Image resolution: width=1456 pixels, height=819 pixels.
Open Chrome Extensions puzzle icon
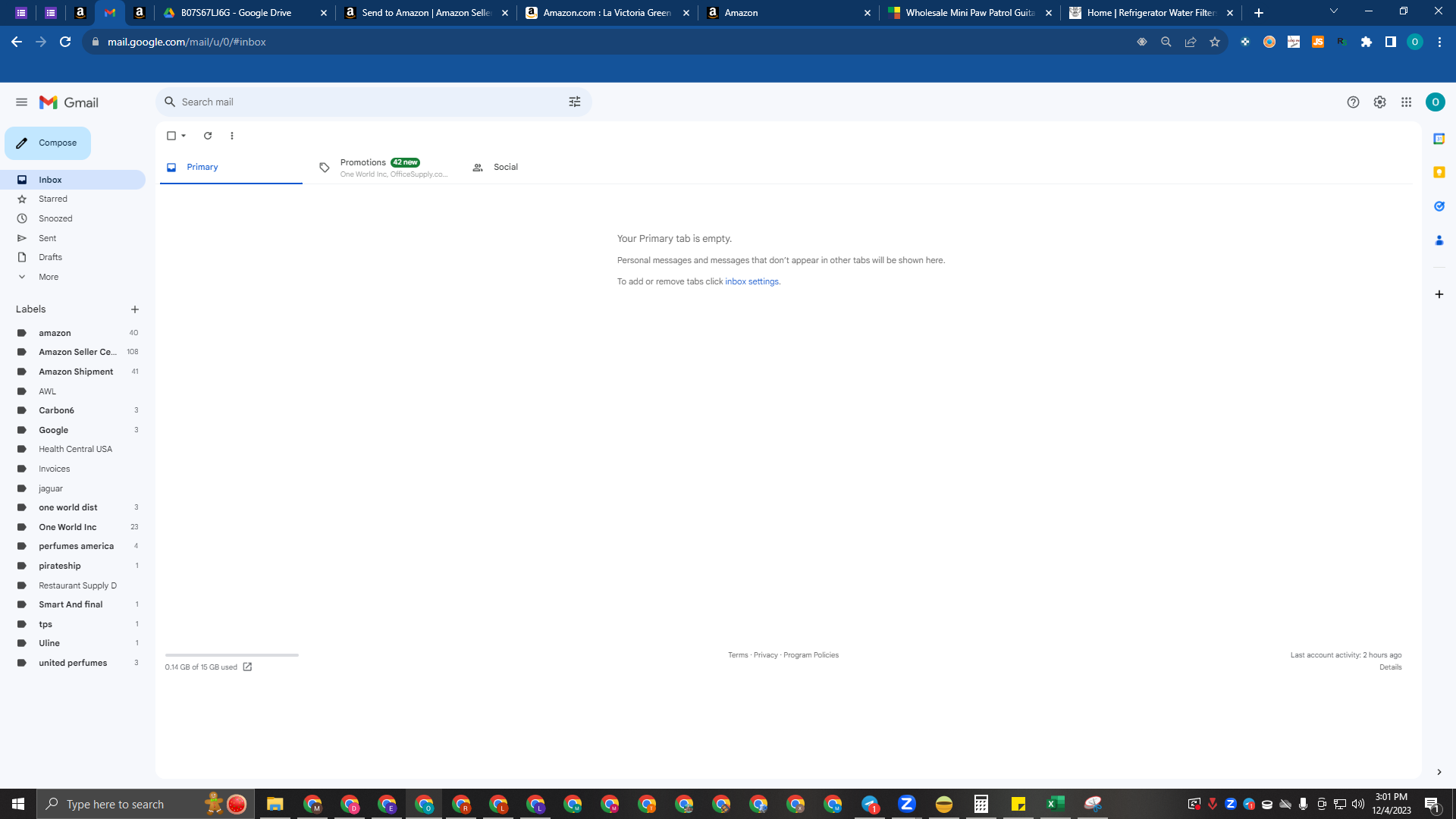tap(1366, 42)
